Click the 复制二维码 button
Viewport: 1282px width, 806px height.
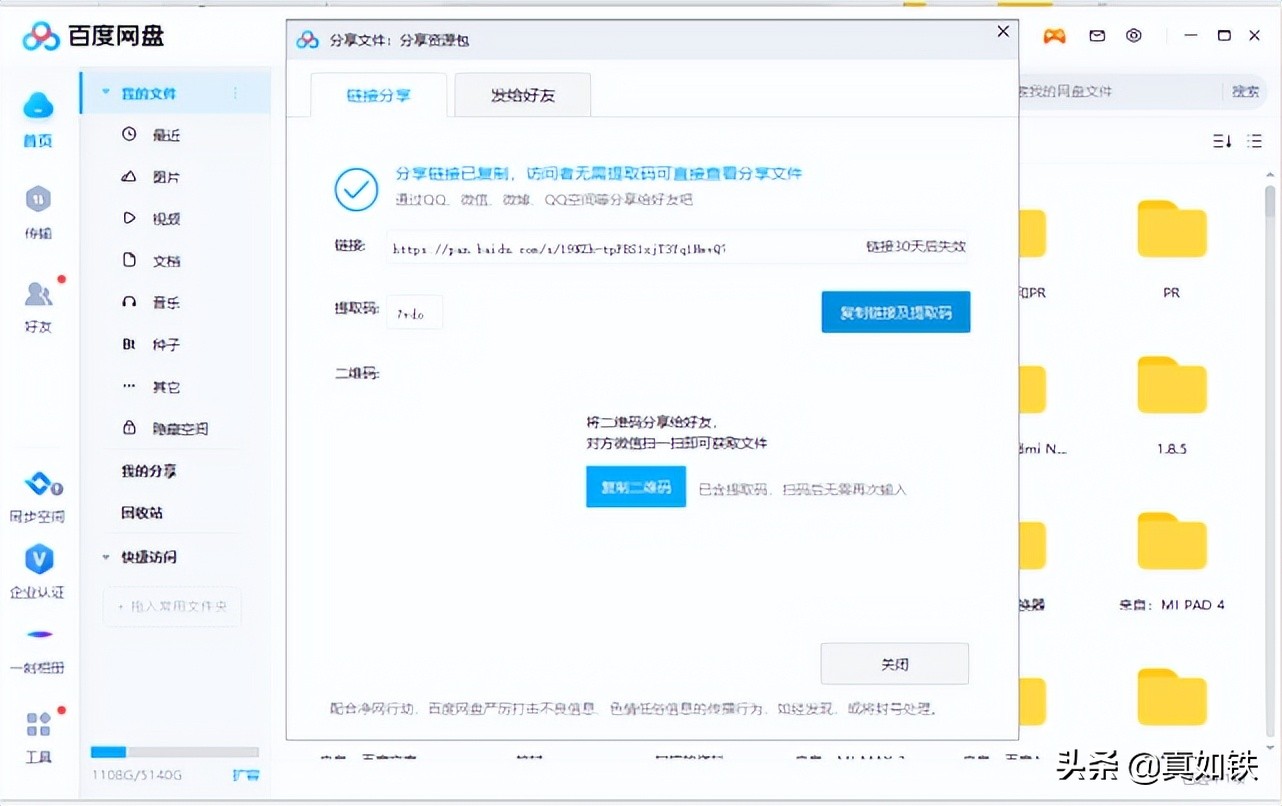tap(636, 486)
